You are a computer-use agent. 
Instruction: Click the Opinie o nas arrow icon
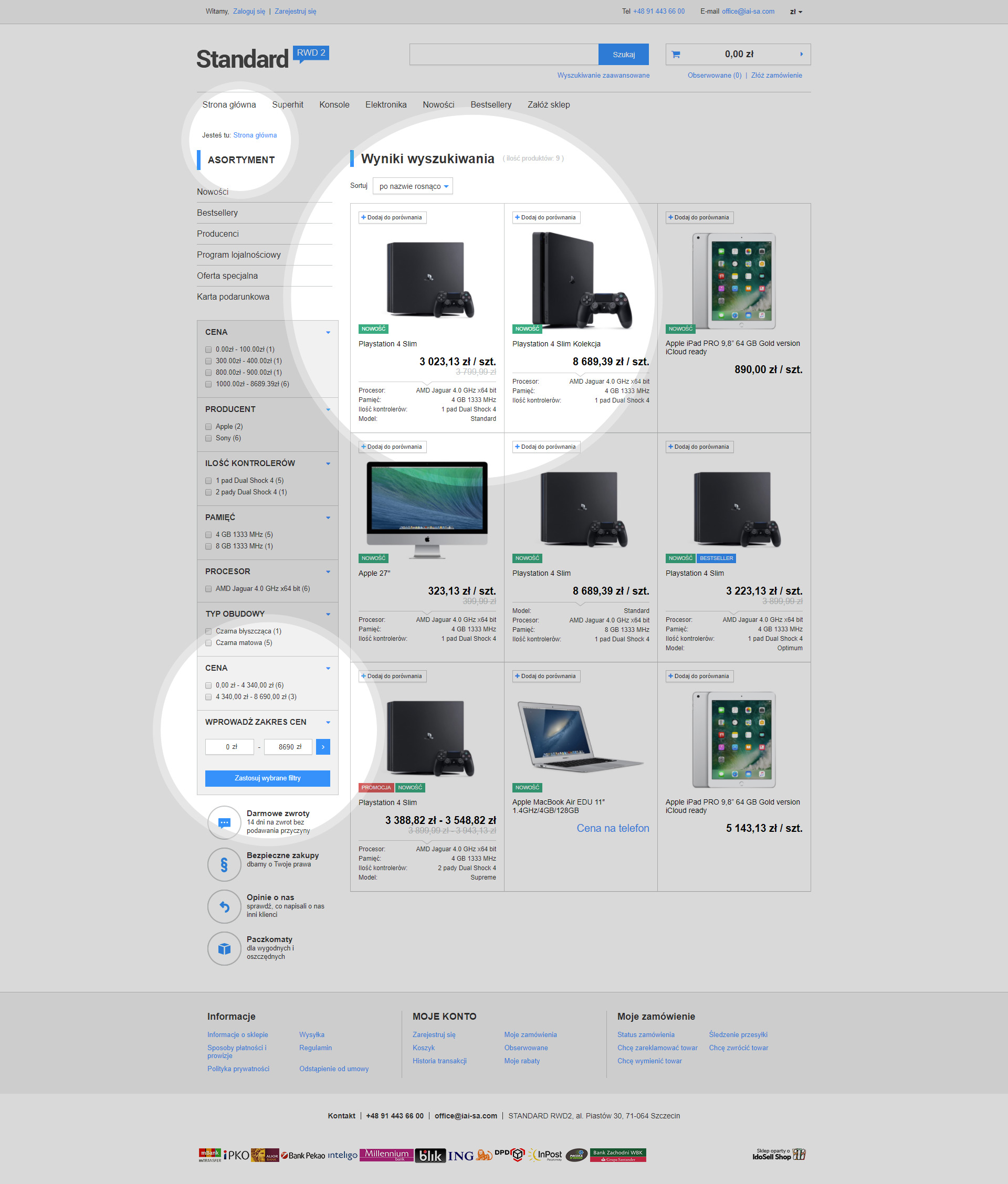pos(224,906)
